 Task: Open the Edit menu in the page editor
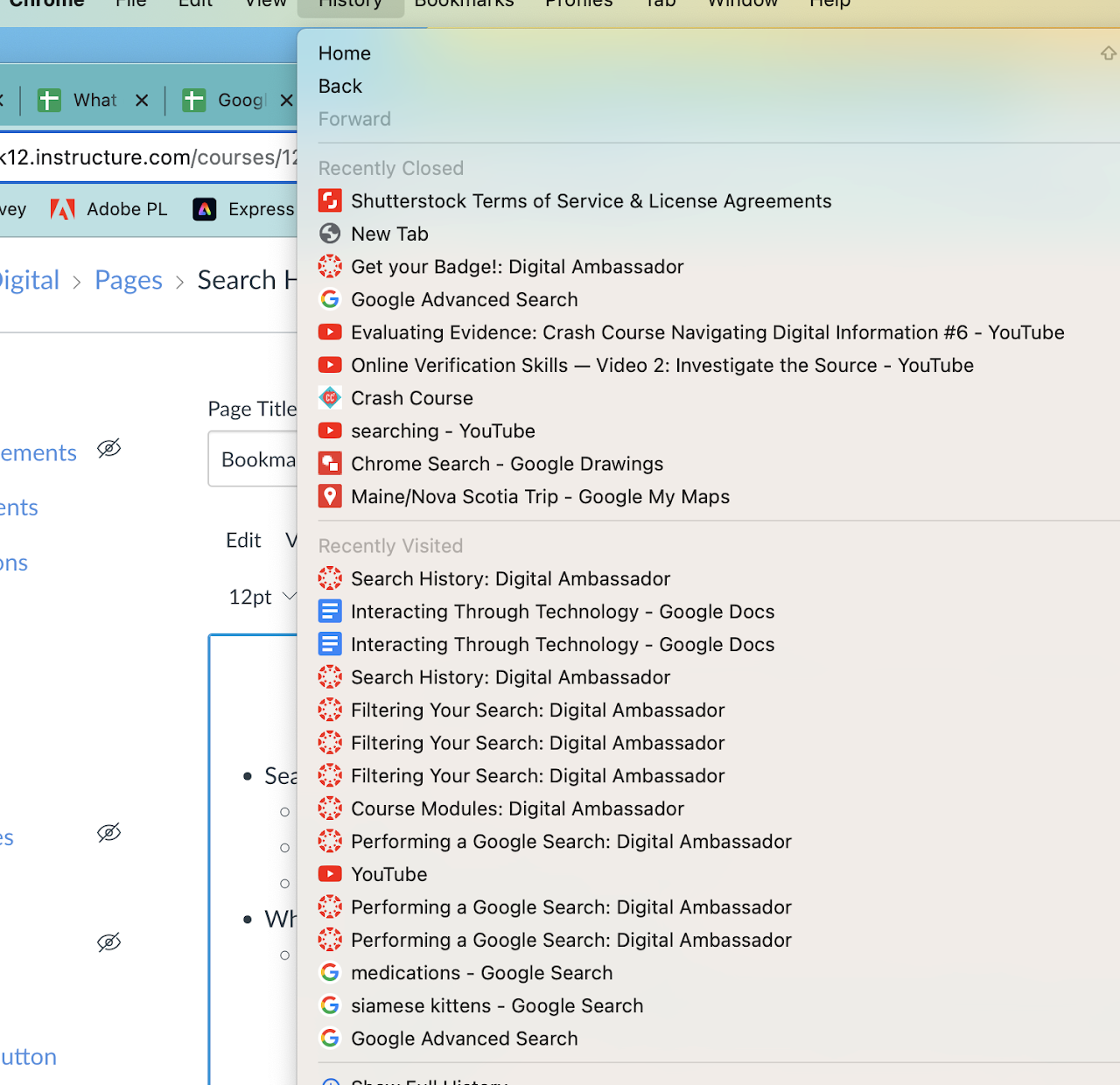point(243,541)
